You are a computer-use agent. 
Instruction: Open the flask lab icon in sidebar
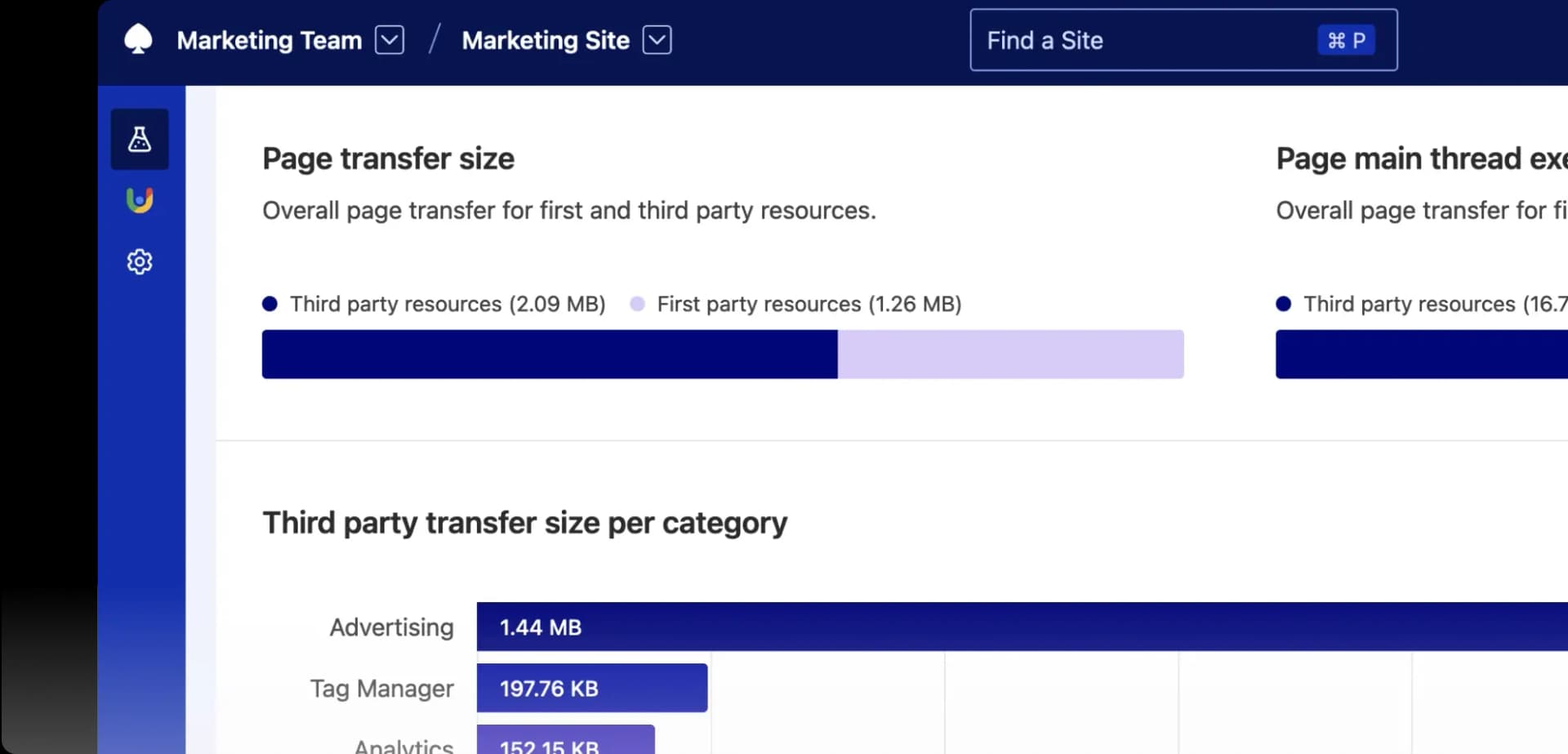140,139
